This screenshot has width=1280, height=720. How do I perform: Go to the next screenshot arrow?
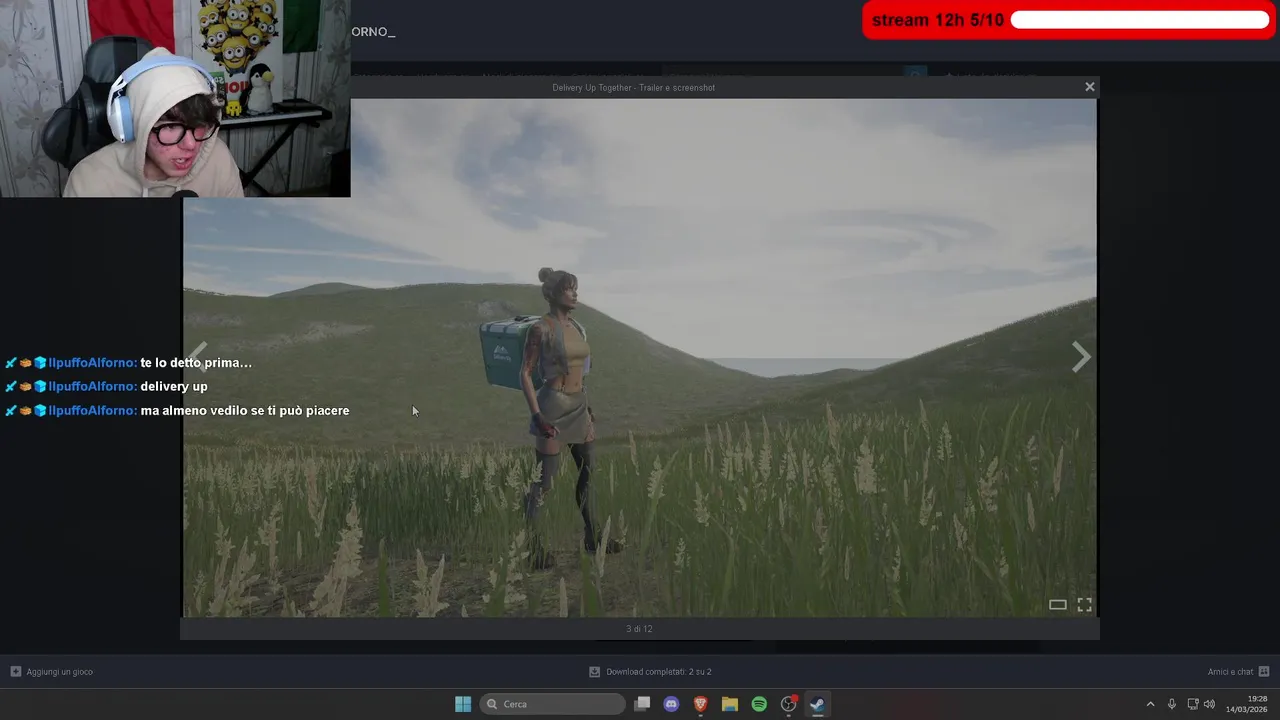(x=1081, y=357)
